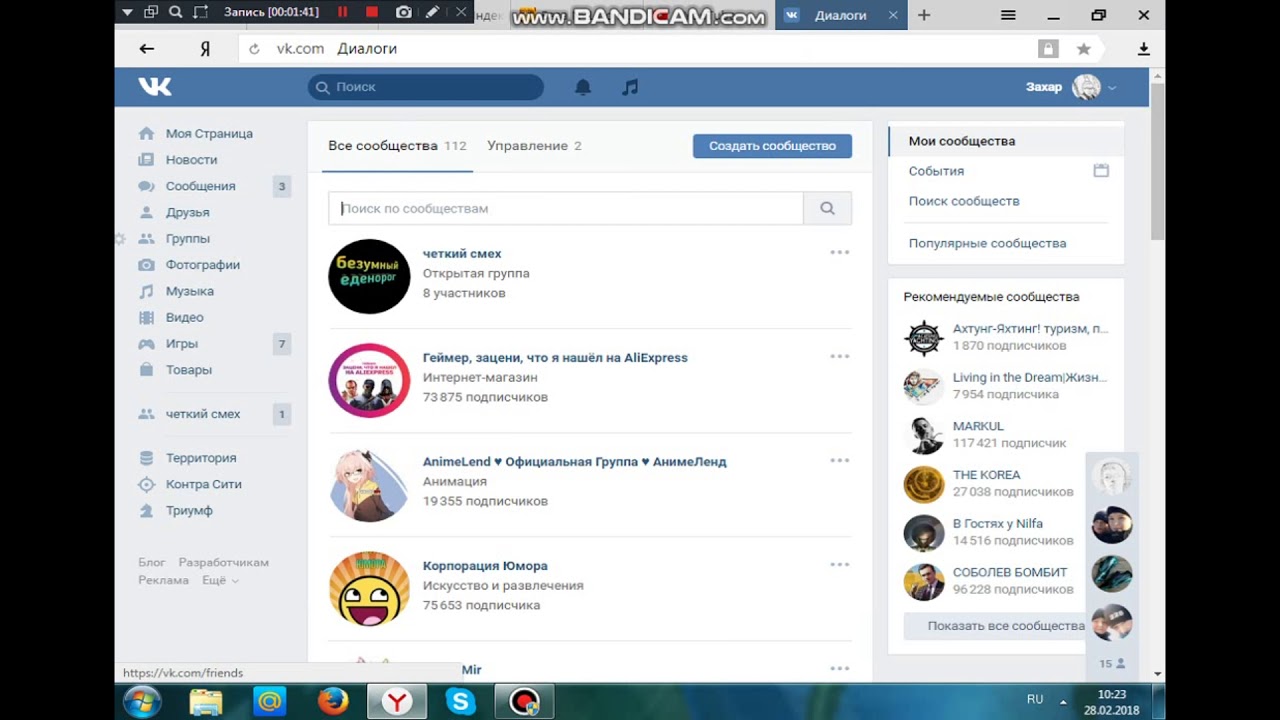Open Корпорация Юмора group title
Image resolution: width=1280 pixels, height=720 pixels.
[x=485, y=566]
